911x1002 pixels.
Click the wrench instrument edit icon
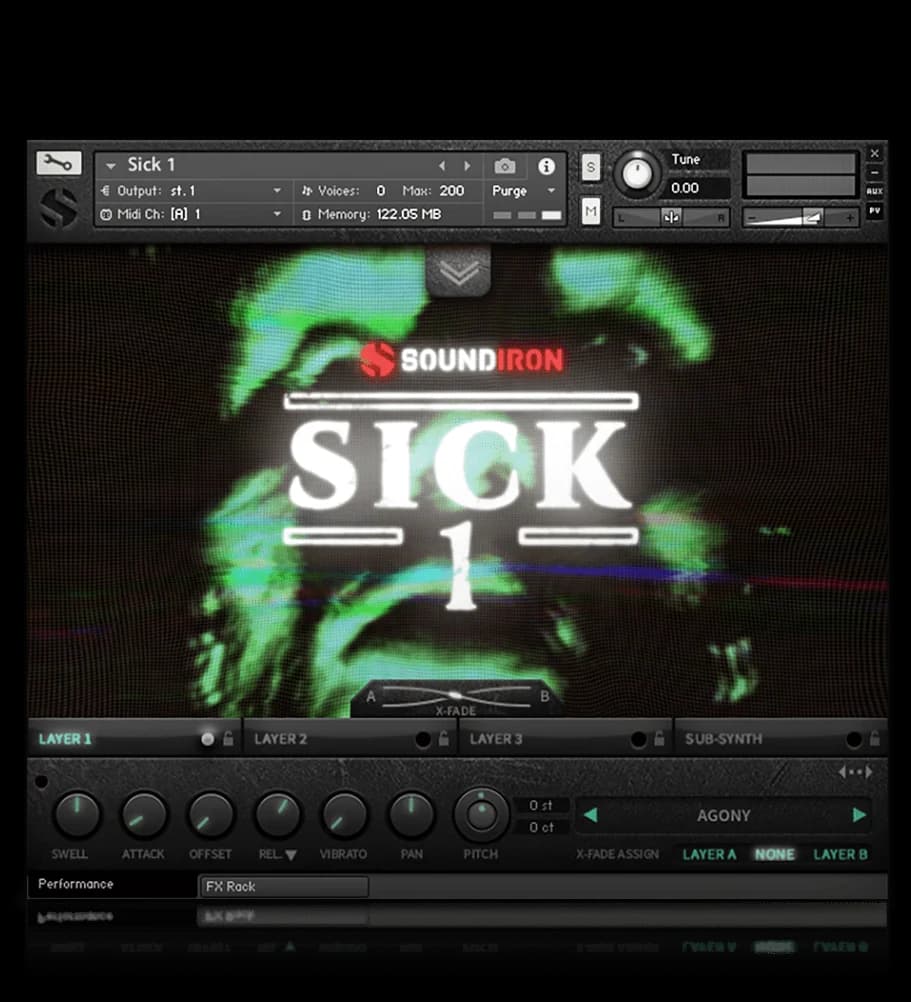coord(58,164)
